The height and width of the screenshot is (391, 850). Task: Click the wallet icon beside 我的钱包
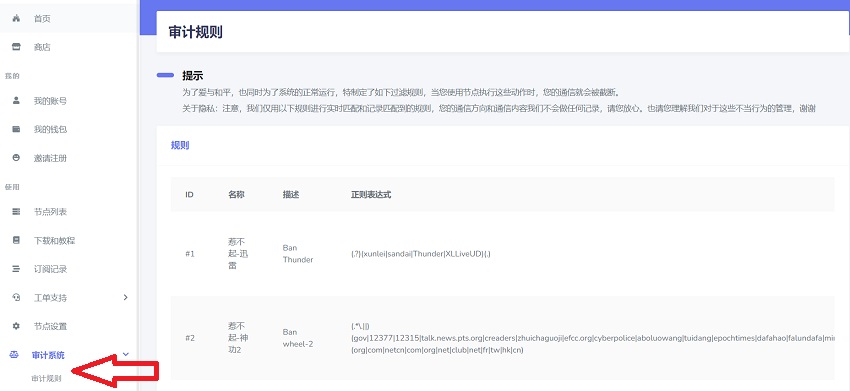tap(16, 129)
